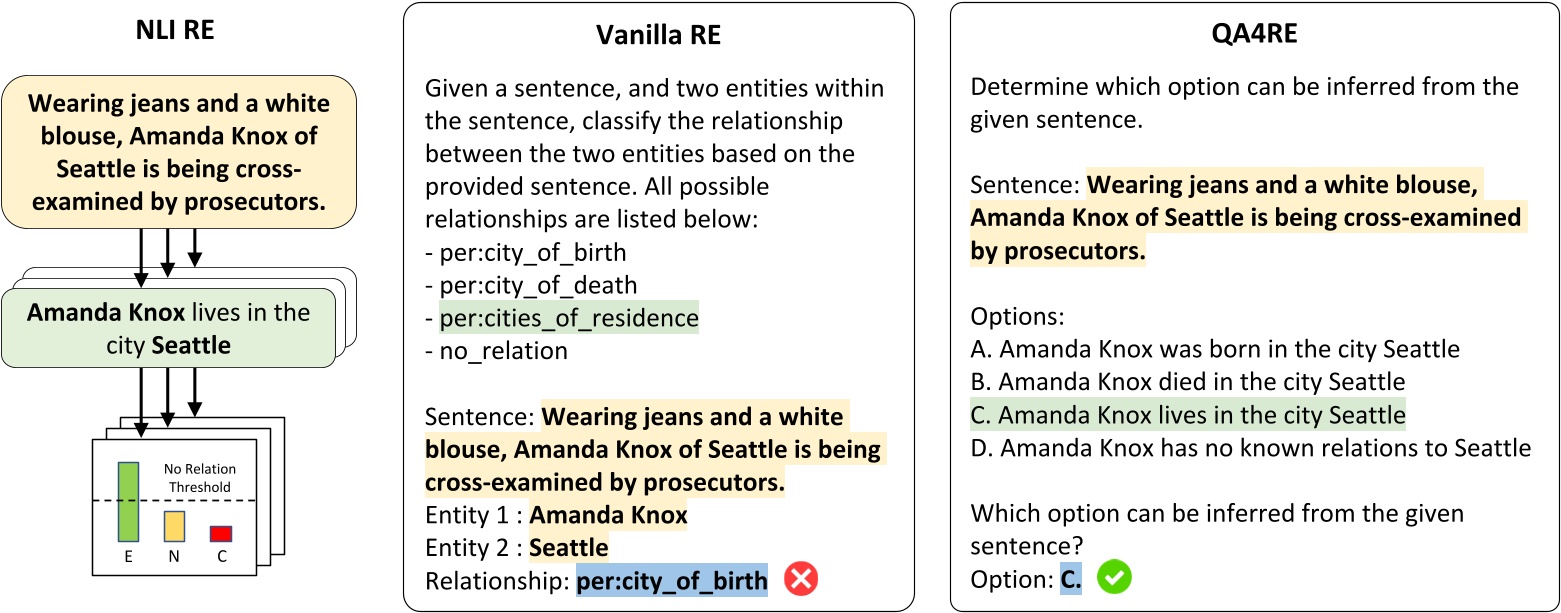Screen dimensions: 1561x613
Task: Click the green 'Amanda Knox lives in' hypothesis box
Action: click(x=168, y=329)
